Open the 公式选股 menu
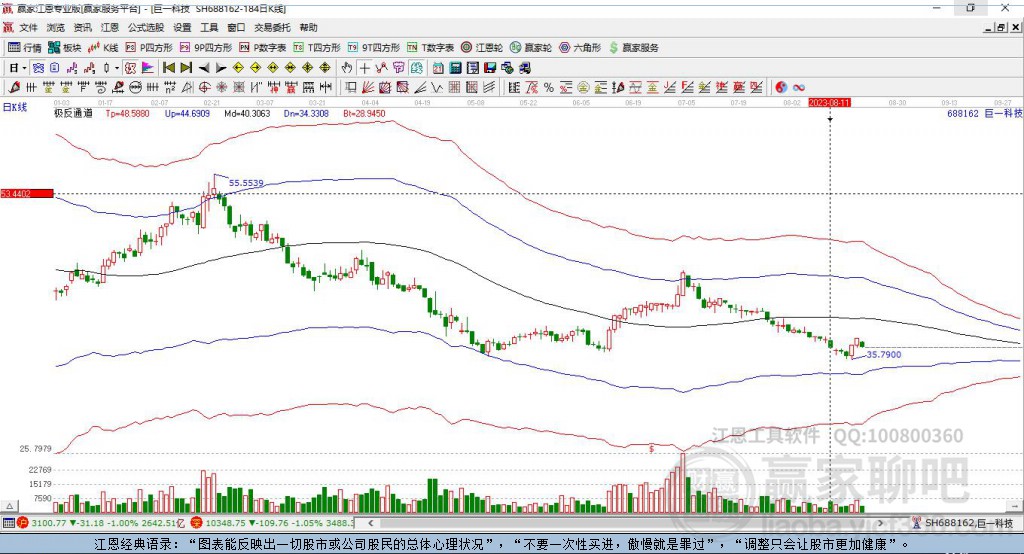This screenshot has width=1024, height=554. pyautogui.click(x=146, y=27)
